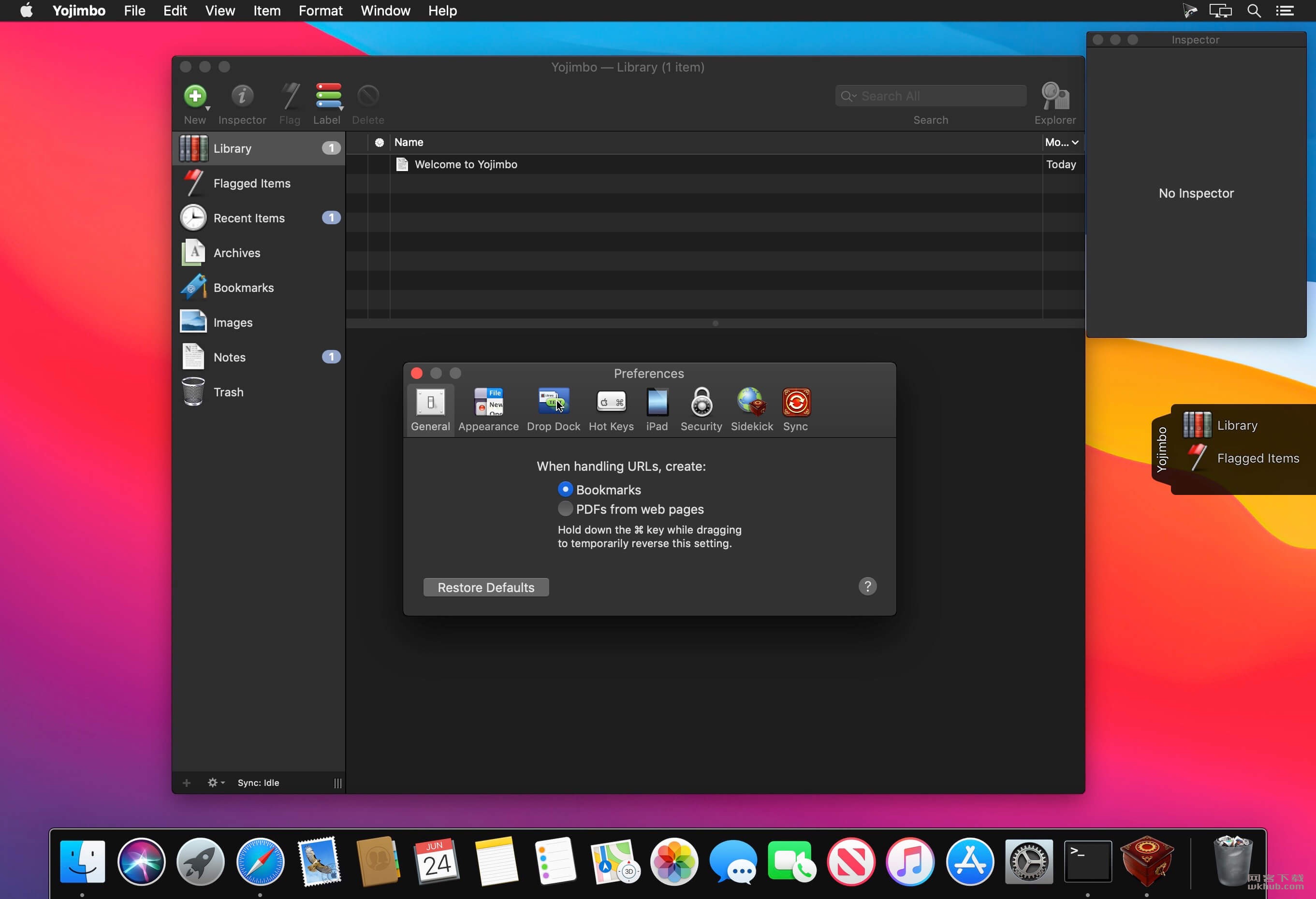Open the Format menu
The width and height of the screenshot is (1316, 899).
321,11
